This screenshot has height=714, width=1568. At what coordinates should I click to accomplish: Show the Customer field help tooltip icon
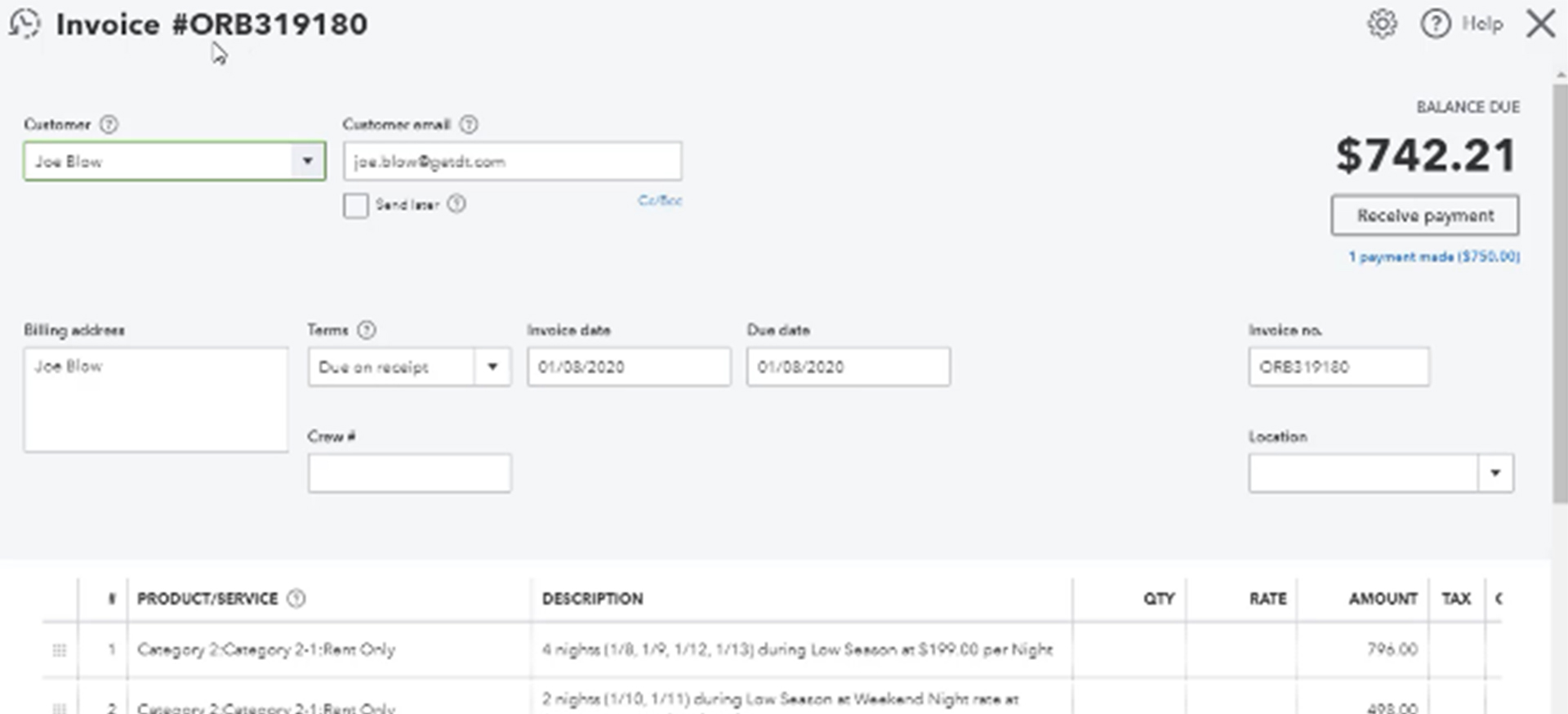(x=109, y=124)
